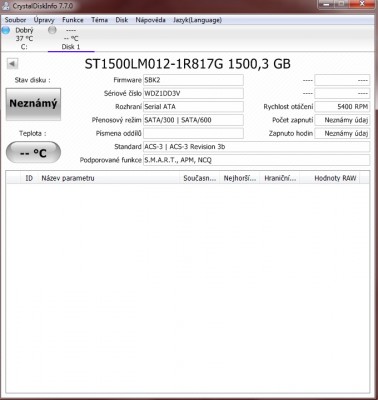
Task: Click the Název parametru column header
Action: [x=68, y=178]
